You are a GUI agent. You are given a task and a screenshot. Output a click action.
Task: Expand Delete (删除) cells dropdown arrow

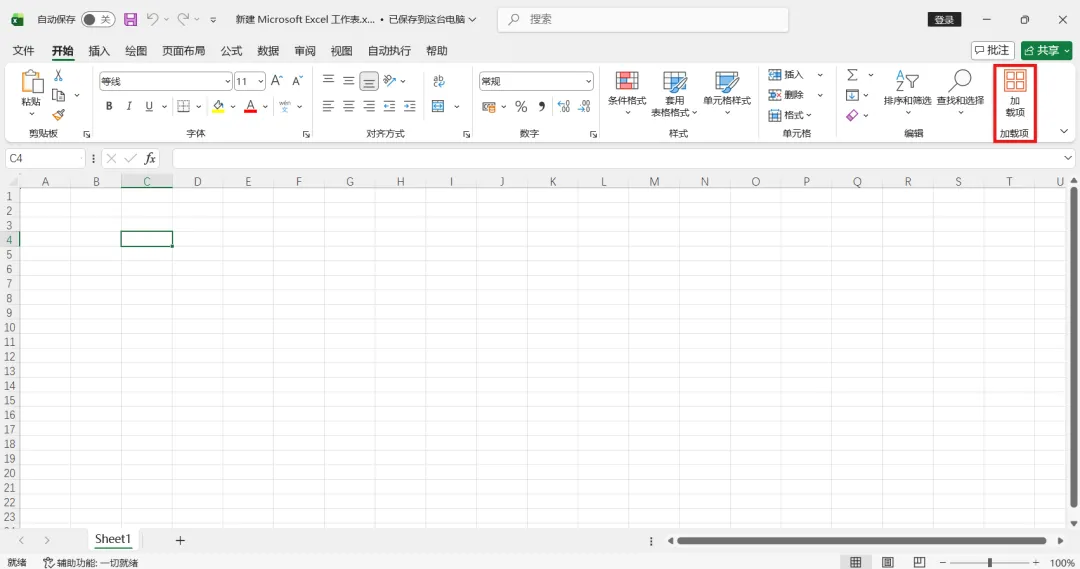[x=820, y=95]
